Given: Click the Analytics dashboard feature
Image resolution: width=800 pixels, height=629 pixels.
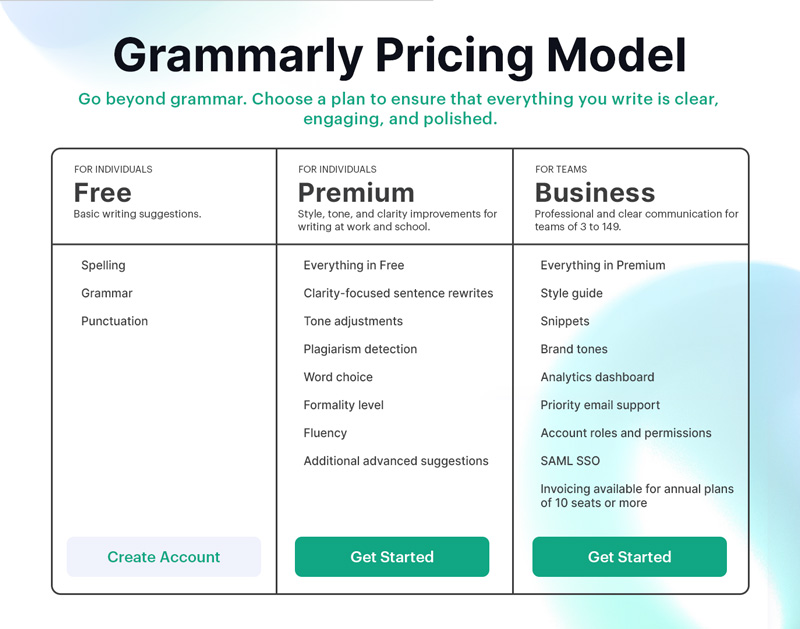Looking at the screenshot, I should tap(597, 377).
